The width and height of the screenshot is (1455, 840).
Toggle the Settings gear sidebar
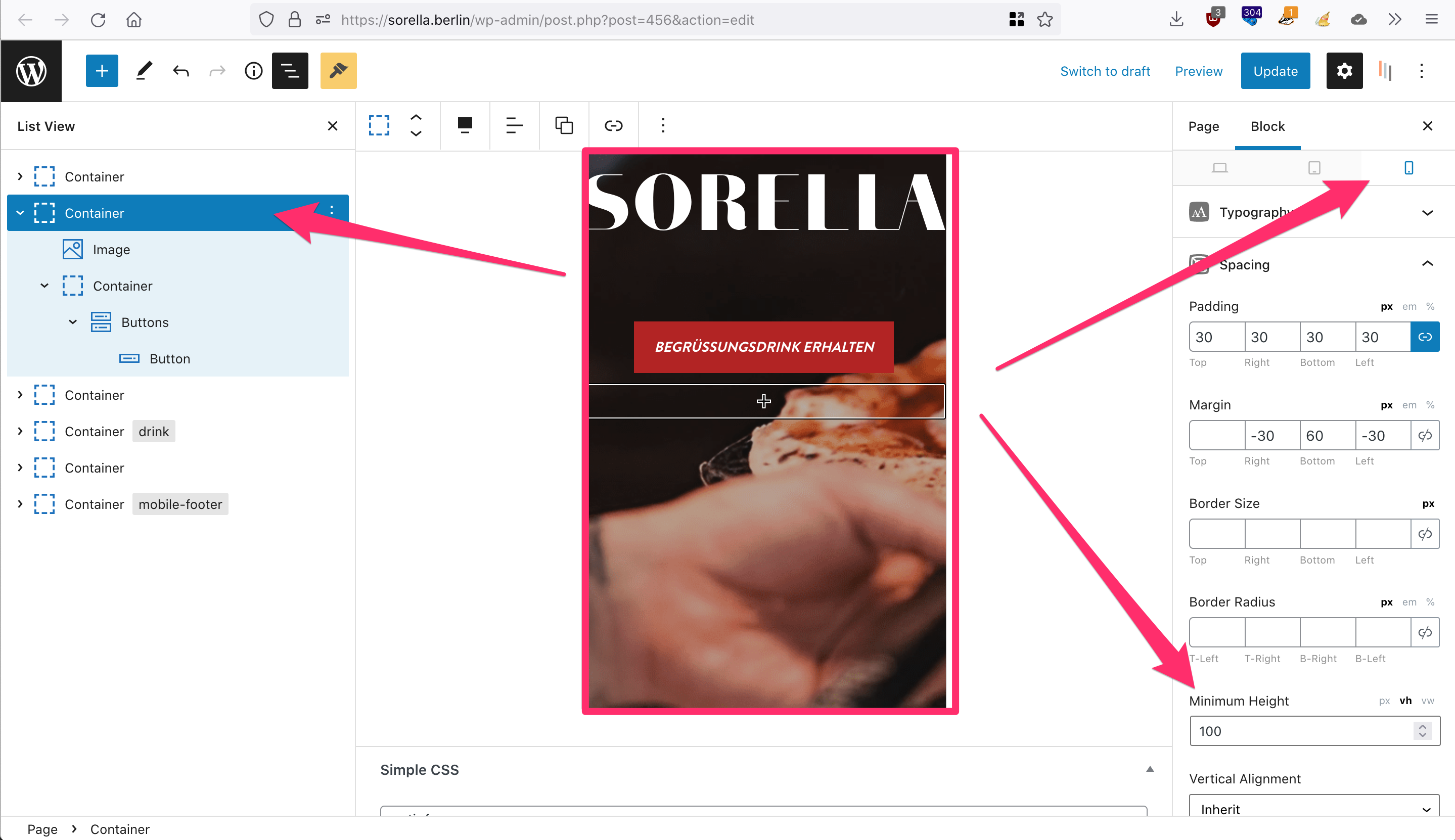(1344, 71)
